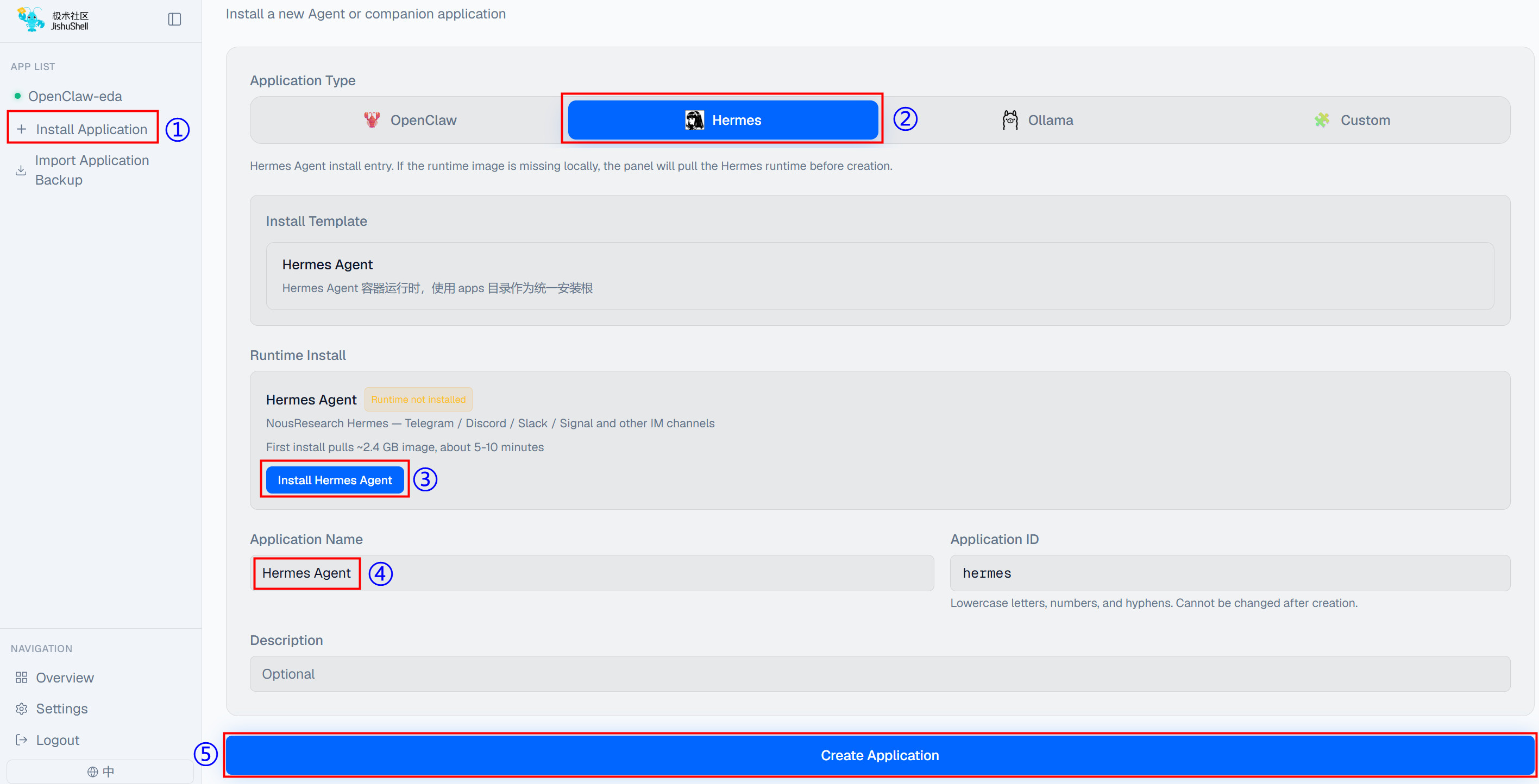Click the OpenClaw lobster icon

point(372,120)
